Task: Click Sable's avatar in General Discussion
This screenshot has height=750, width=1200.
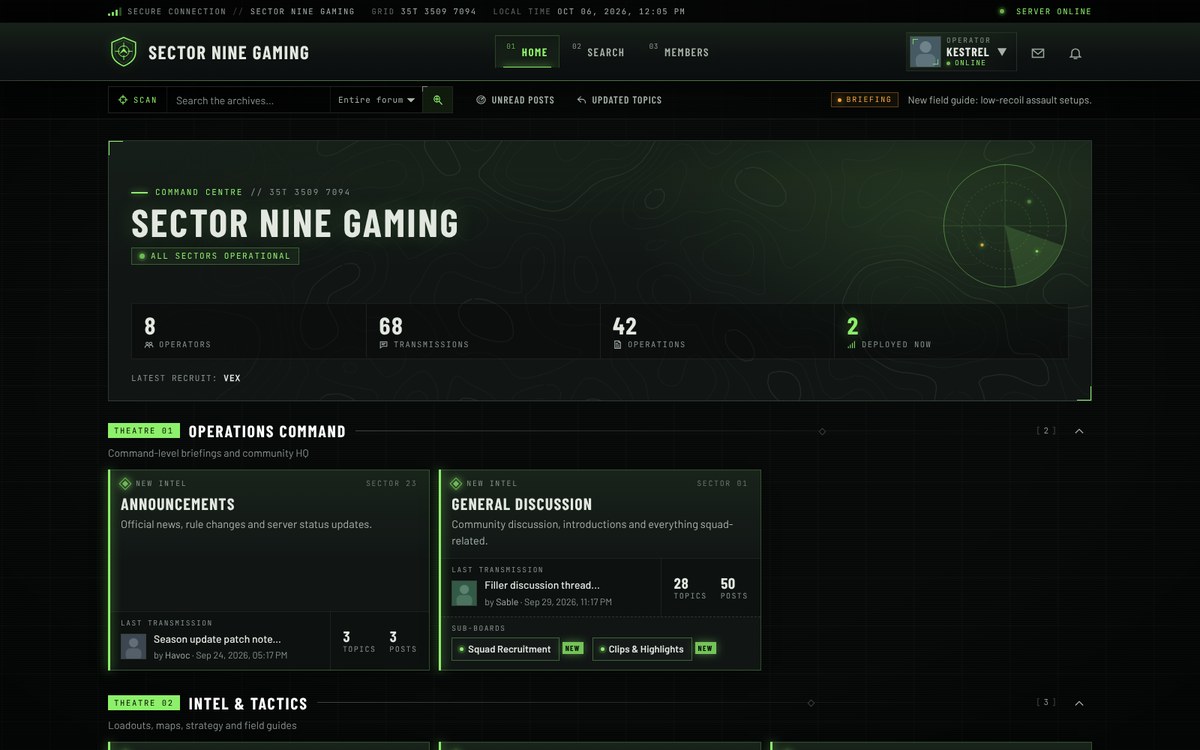Action: [x=464, y=593]
